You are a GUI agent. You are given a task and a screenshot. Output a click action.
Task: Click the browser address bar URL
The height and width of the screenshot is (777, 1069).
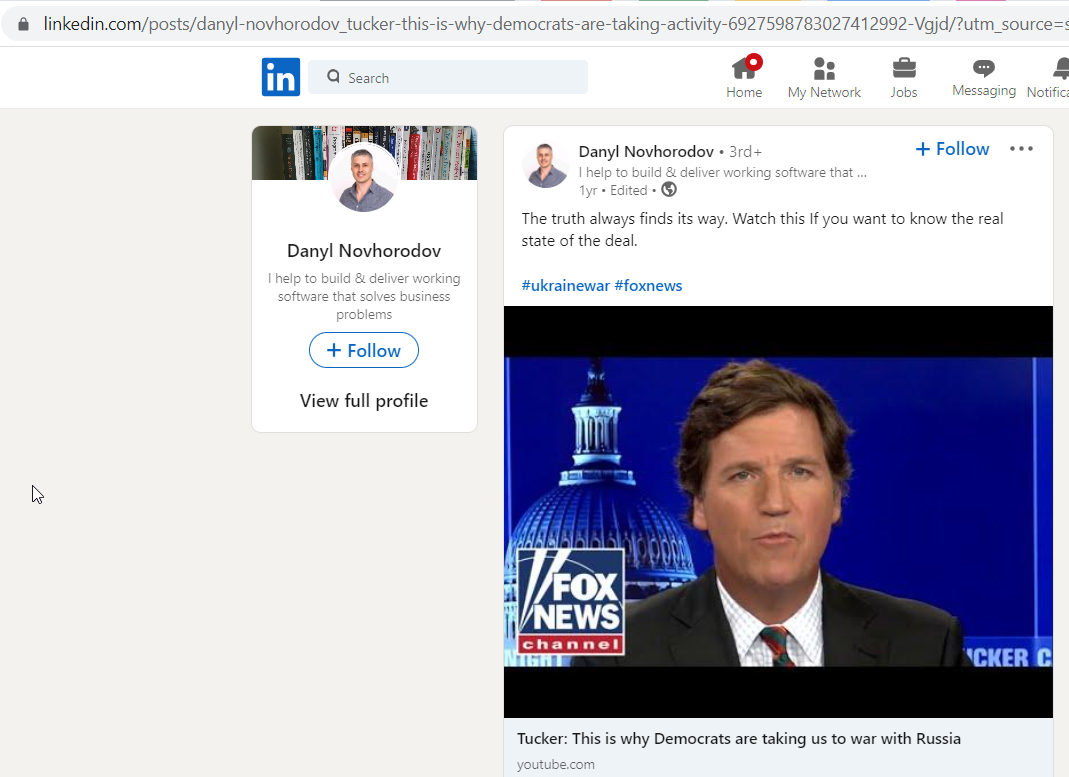(x=555, y=24)
